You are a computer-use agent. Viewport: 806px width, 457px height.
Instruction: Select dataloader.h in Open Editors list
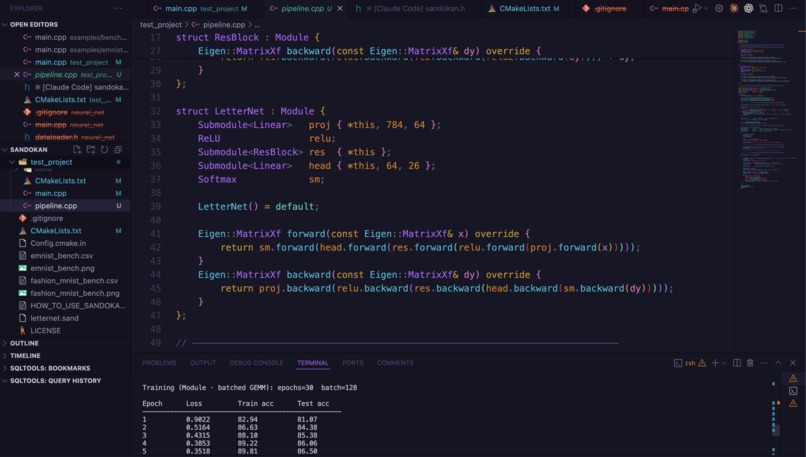(x=65, y=137)
